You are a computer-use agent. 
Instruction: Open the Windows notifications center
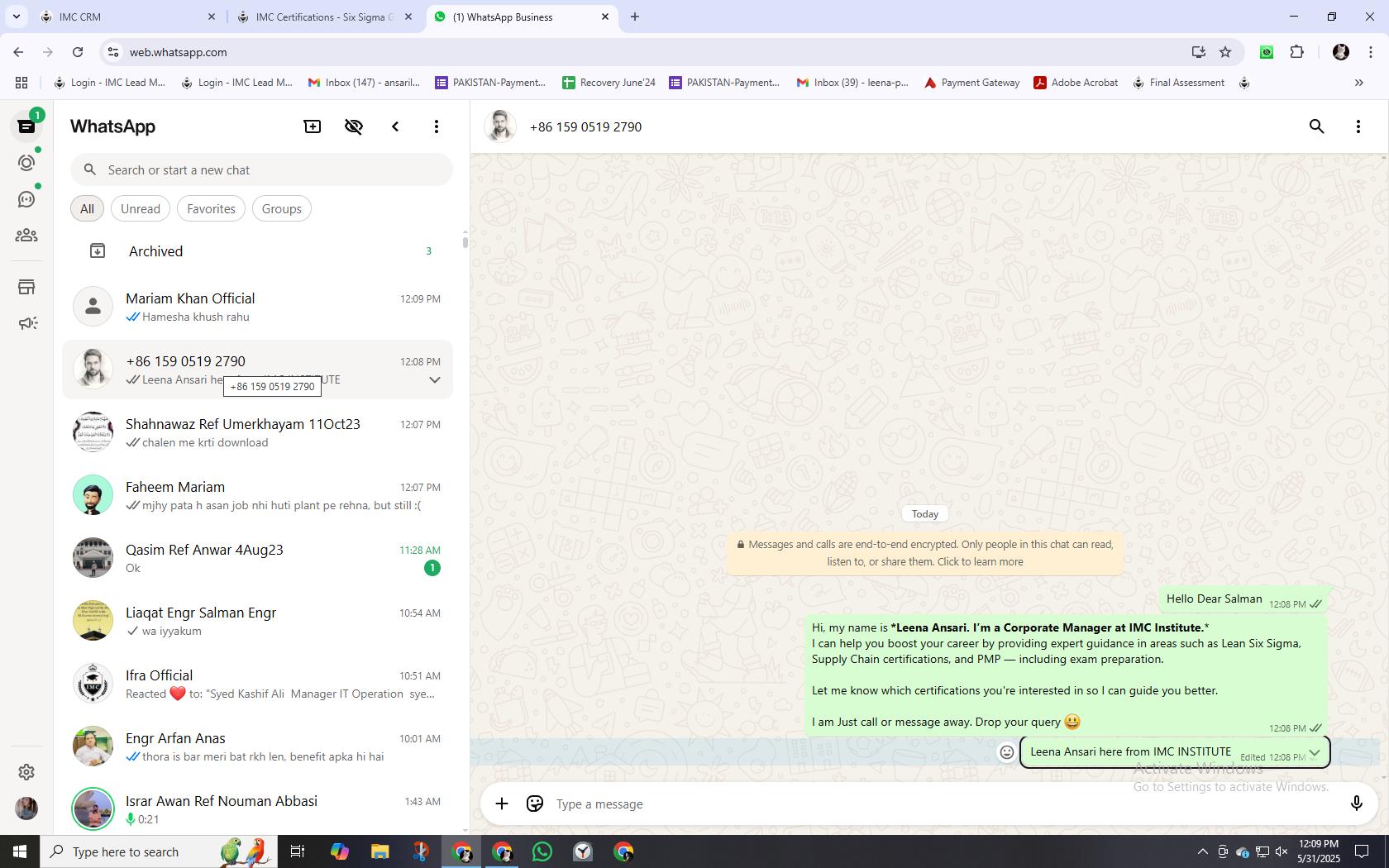[x=1361, y=851]
